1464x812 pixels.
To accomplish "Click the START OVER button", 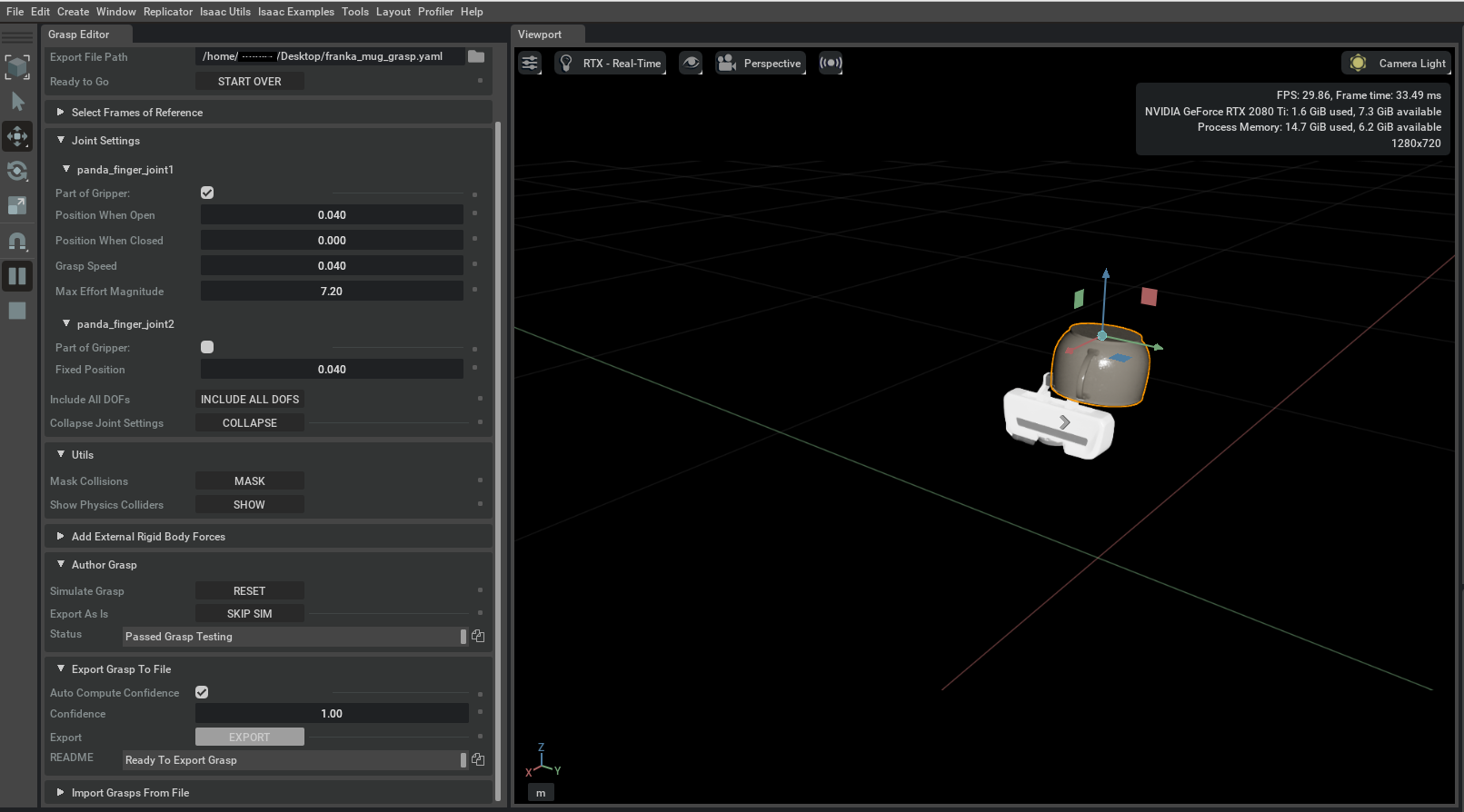I will click(x=250, y=82).
